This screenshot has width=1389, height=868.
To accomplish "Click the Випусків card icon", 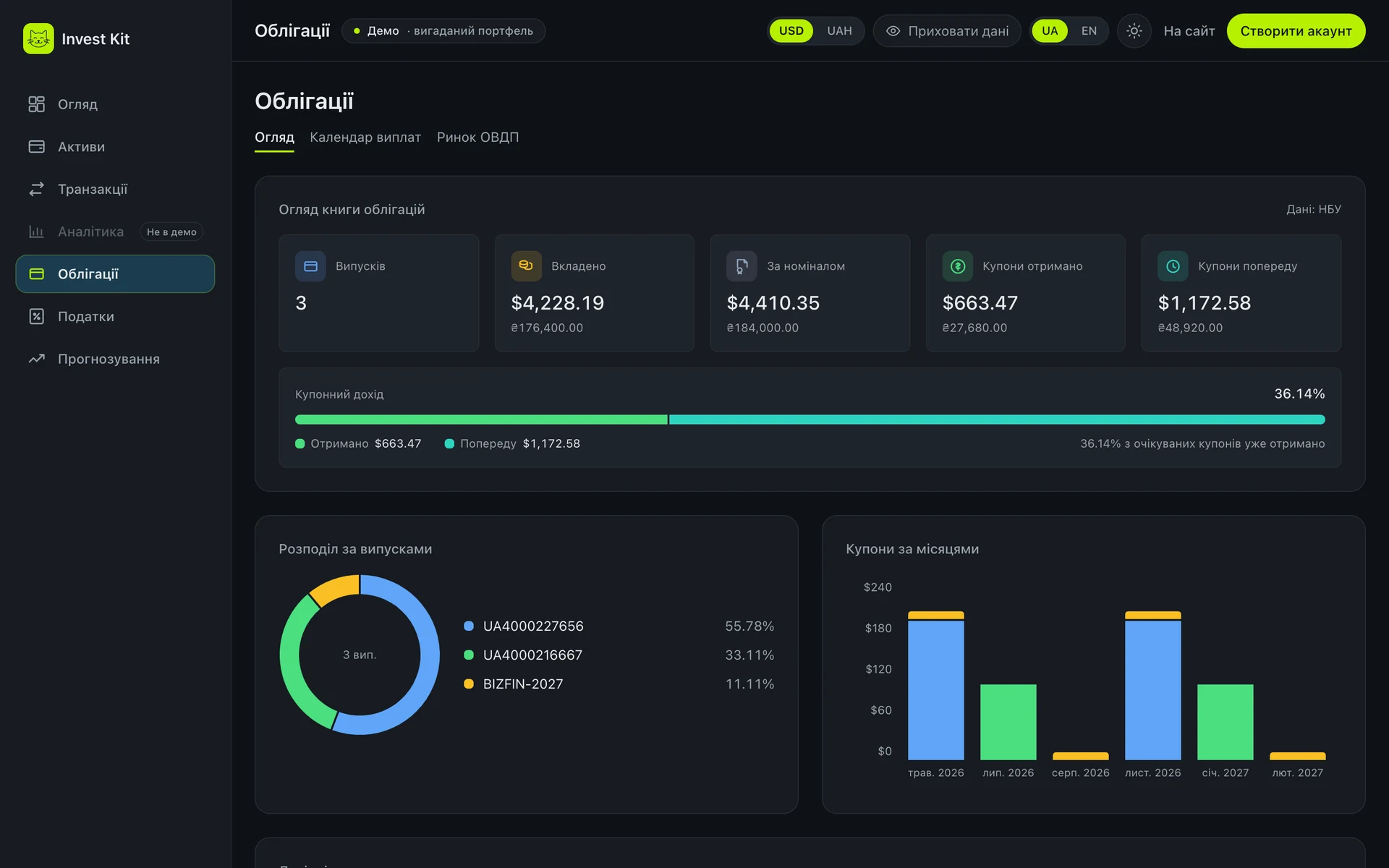I will click(310, 266).
